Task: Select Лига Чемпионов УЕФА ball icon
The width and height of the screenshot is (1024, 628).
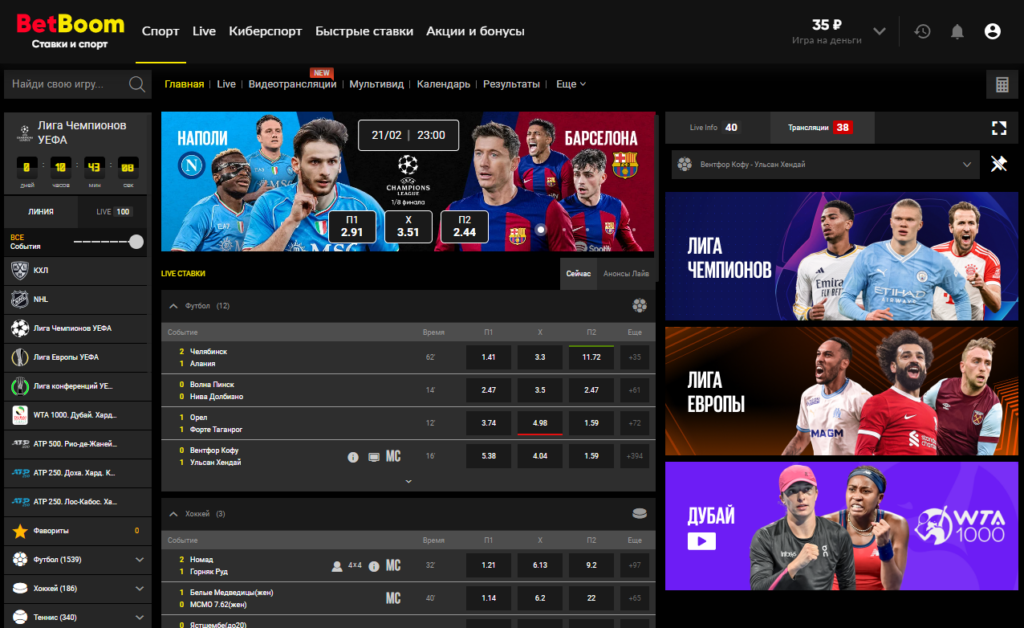Action: pos(20,328)
